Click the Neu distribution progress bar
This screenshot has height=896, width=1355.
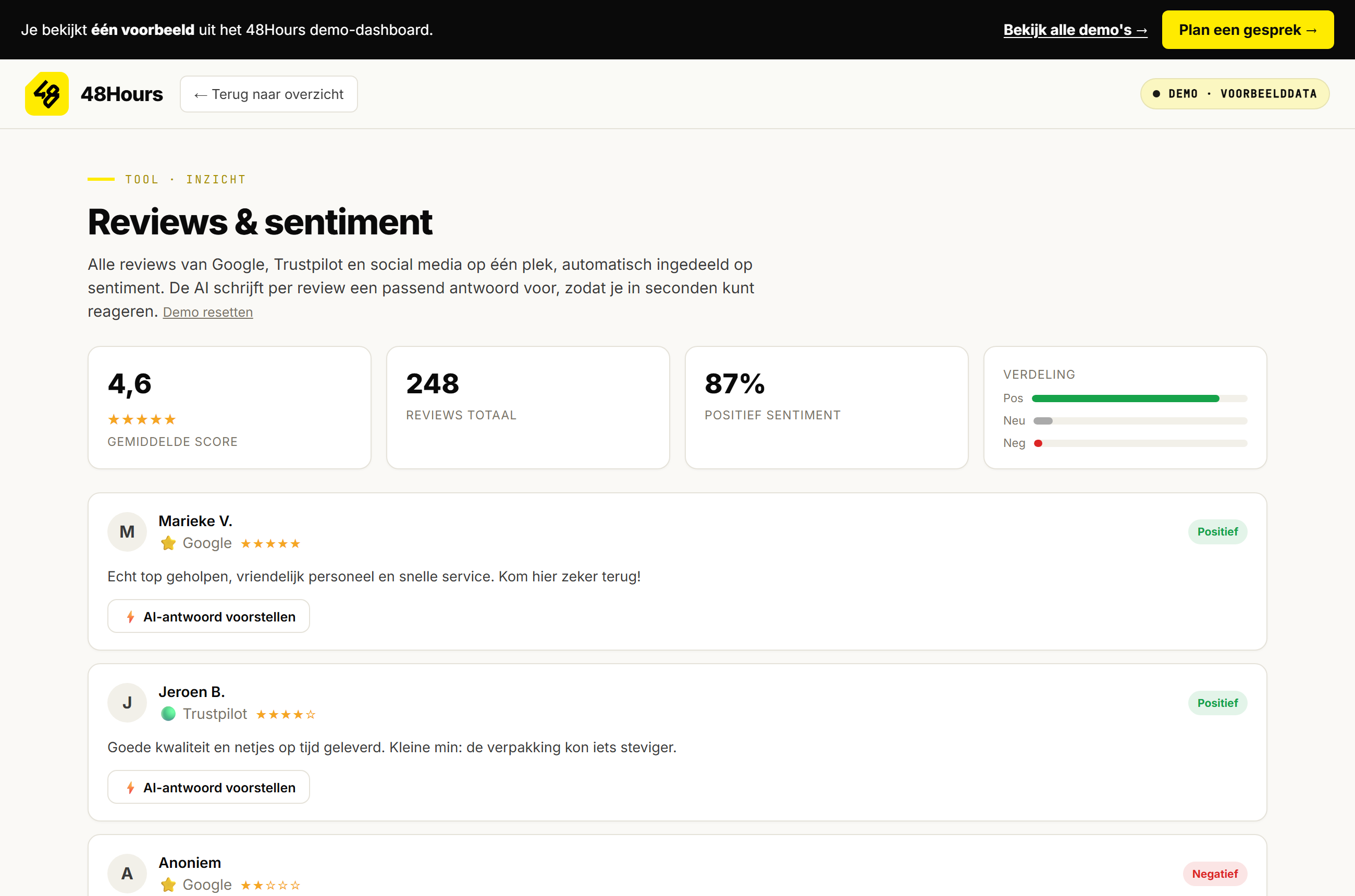pyautogui.click(x=1140, y=420)
